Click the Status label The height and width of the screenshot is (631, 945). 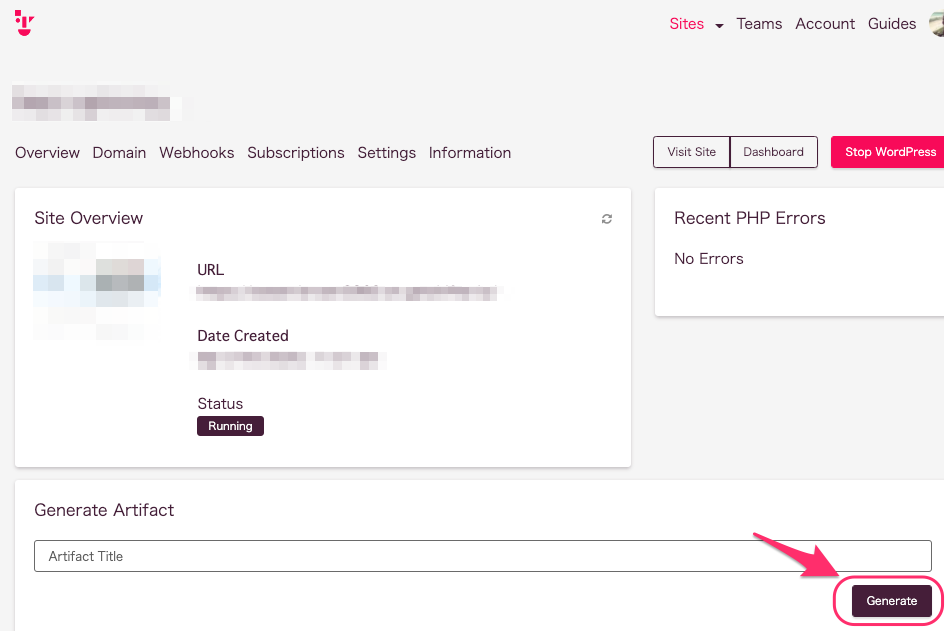coord(220,404)
